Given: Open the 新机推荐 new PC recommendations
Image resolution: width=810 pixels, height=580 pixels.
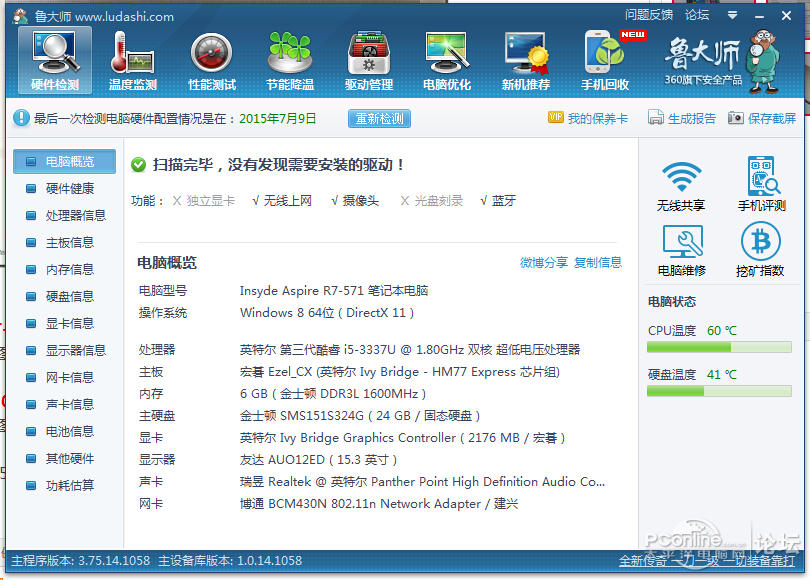Looking at the screenshot, I should click(526, 61).
